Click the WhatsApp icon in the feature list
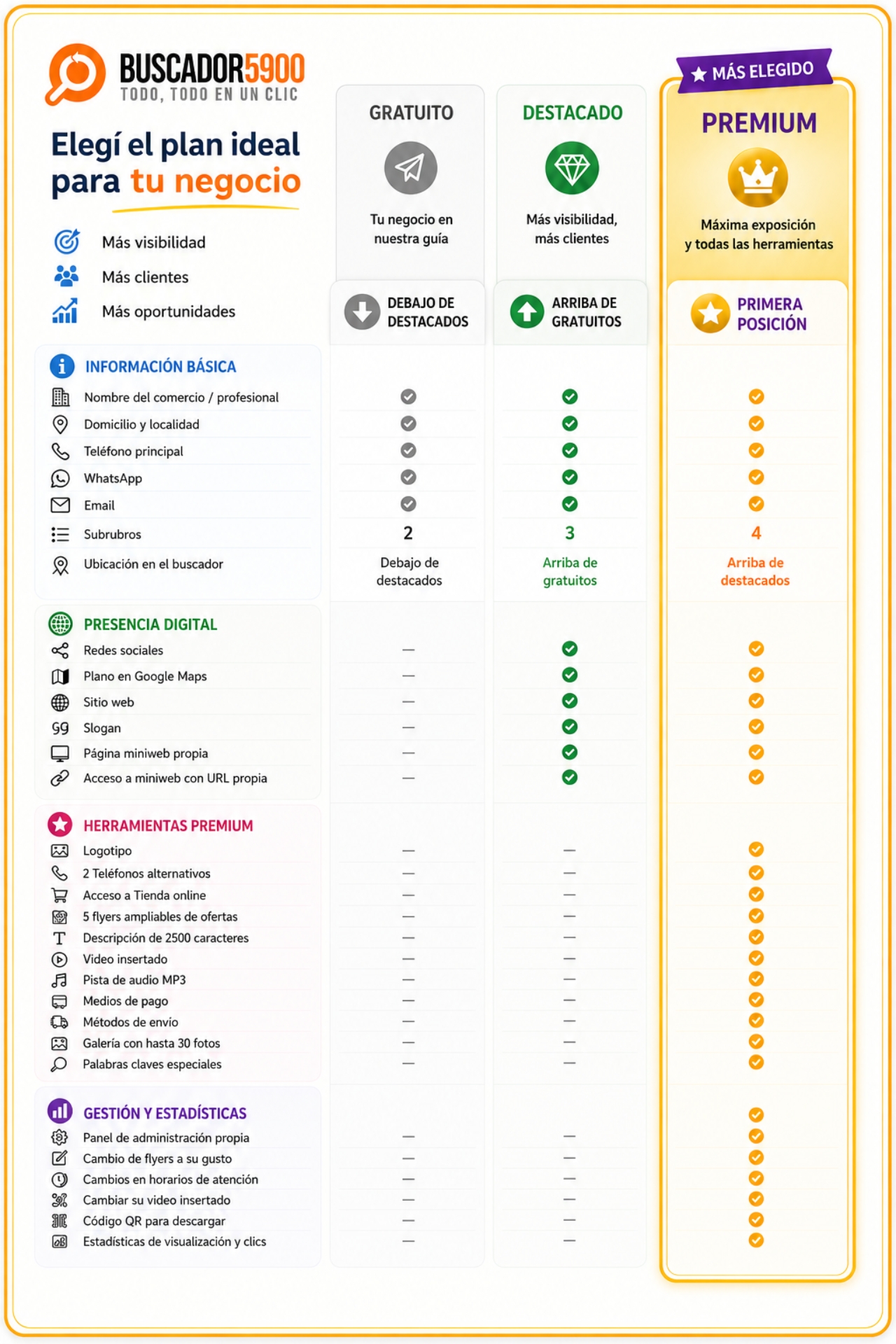Image resolution: width=896 pixels, height=1344 pixels. point(60,478)
